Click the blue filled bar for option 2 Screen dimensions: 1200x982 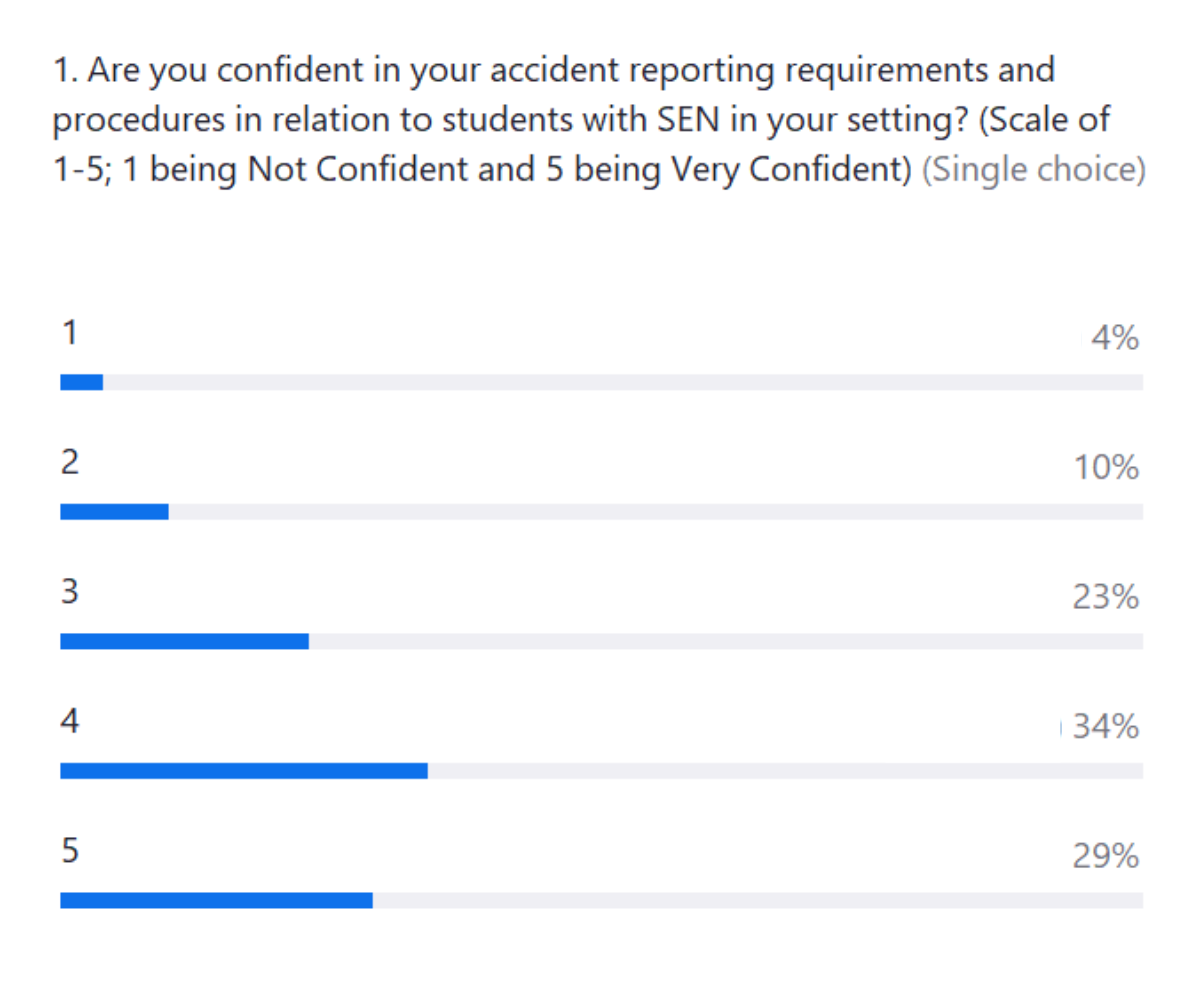coord(114,512)
